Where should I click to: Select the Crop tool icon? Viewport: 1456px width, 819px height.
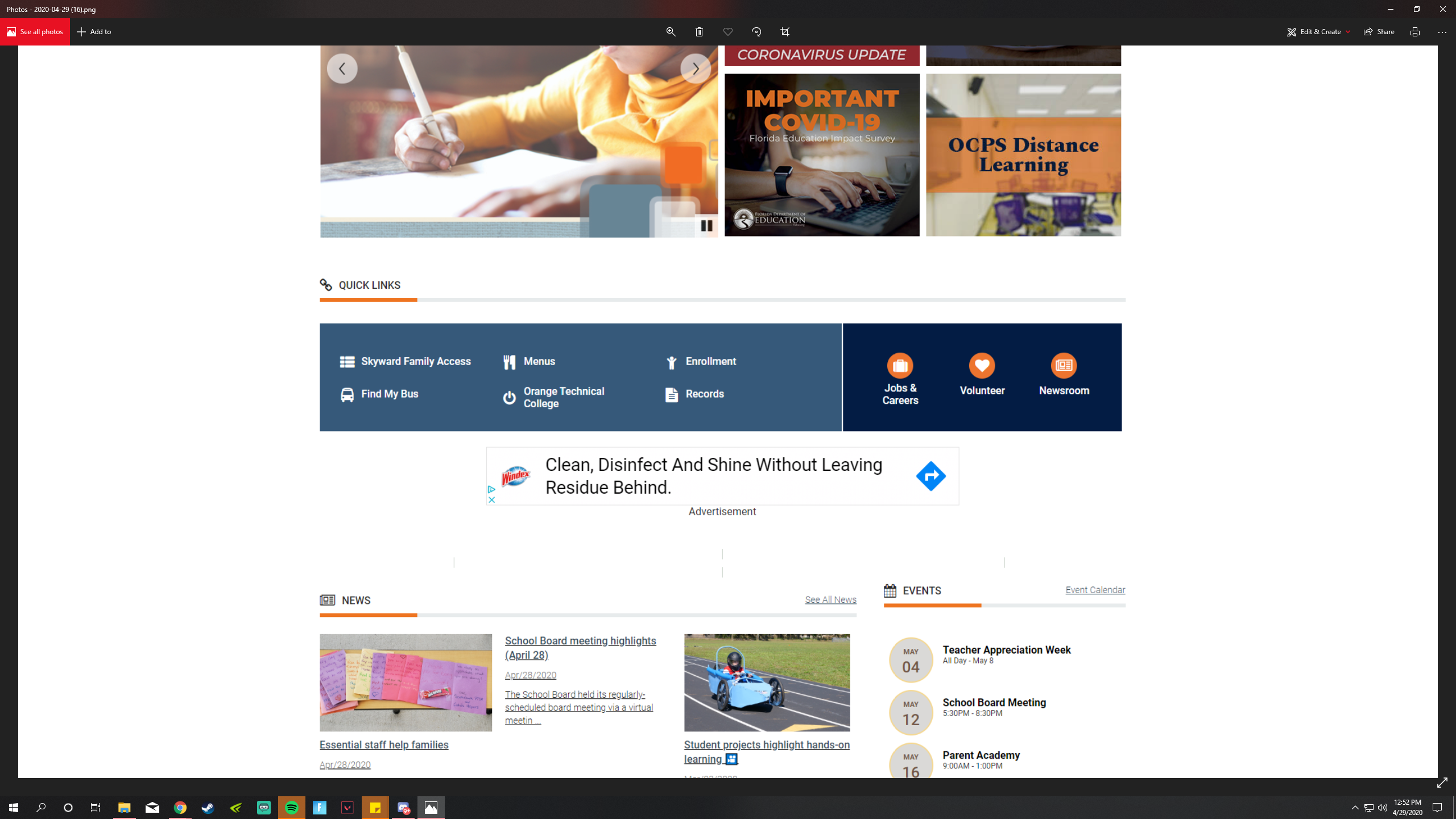click(785, 32)
